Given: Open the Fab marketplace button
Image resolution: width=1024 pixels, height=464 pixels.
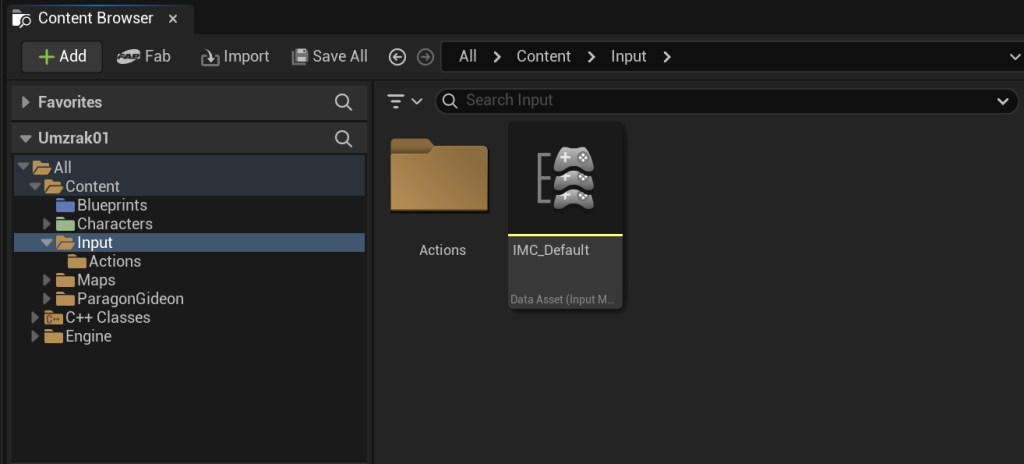Looking at the screenshot, I should coord(144,57).
